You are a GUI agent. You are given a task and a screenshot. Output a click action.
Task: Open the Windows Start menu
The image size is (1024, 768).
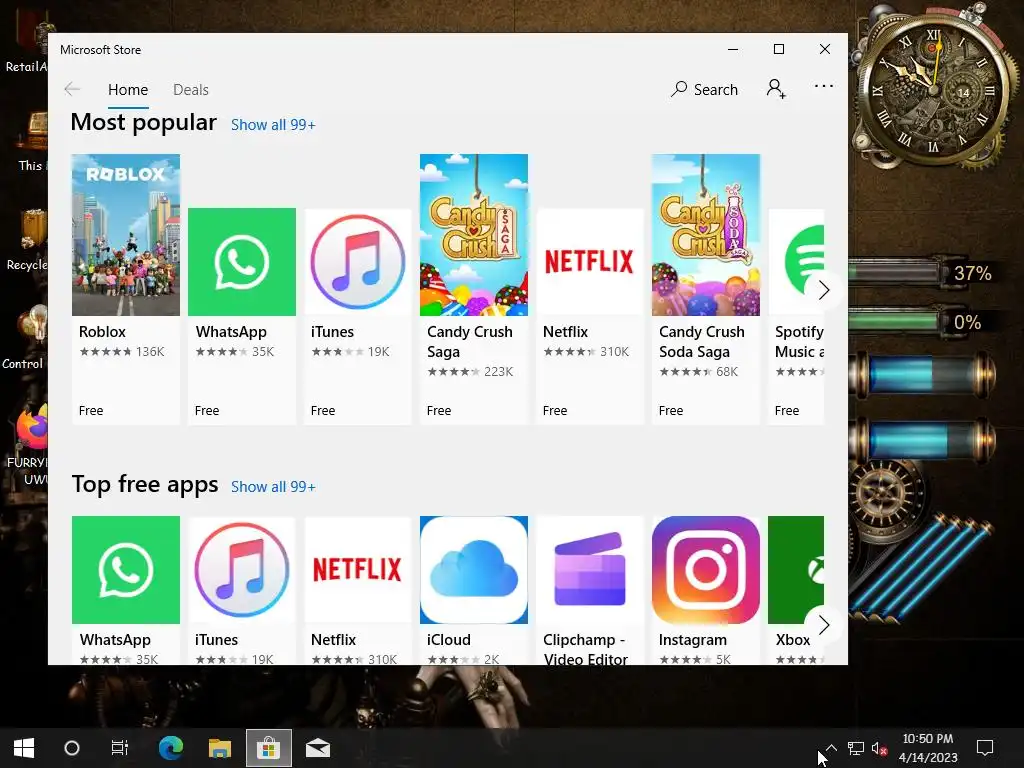[24, 748]
